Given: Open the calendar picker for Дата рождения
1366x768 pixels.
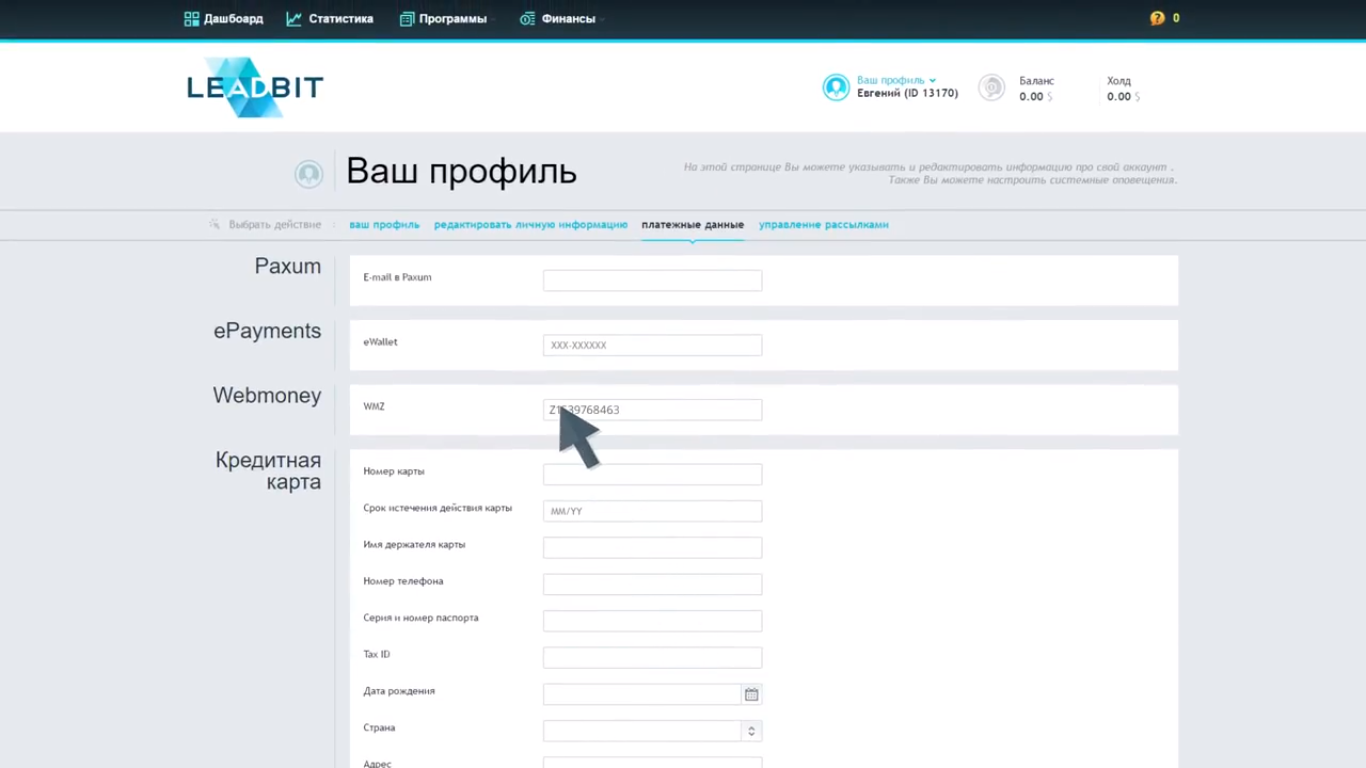Looking at the screenshot, I should coord(751,693).
